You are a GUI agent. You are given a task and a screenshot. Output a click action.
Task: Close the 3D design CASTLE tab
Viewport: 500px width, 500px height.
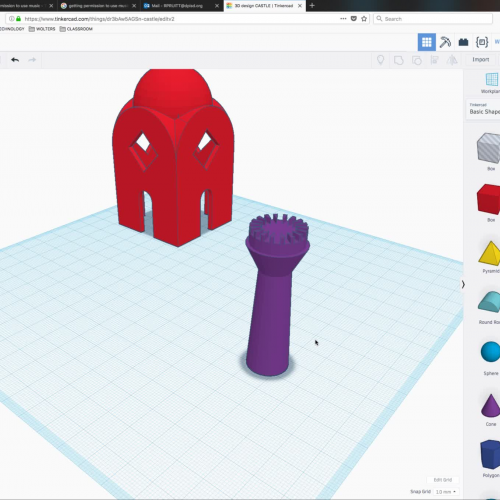pyautogui.click(x=300, y=6)
